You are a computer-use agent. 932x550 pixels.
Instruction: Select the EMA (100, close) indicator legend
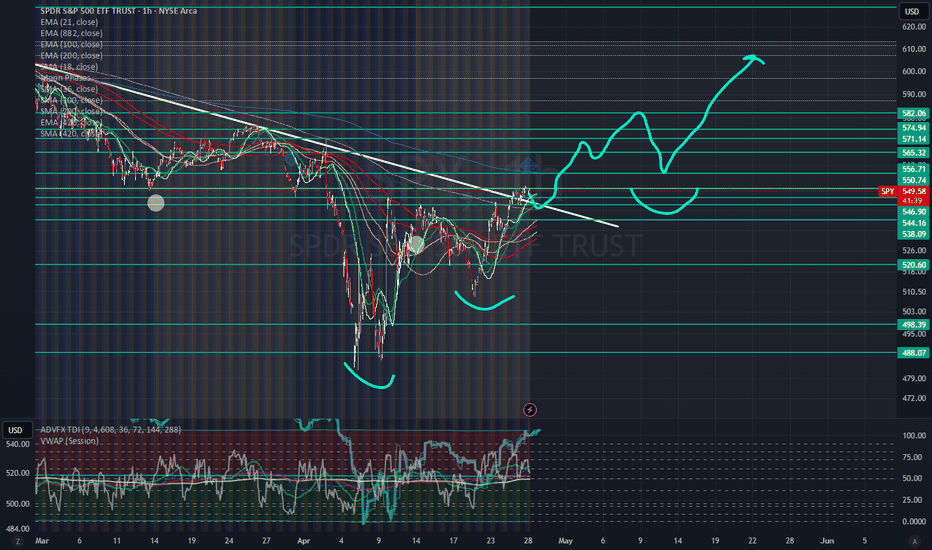tap(71, 45)
